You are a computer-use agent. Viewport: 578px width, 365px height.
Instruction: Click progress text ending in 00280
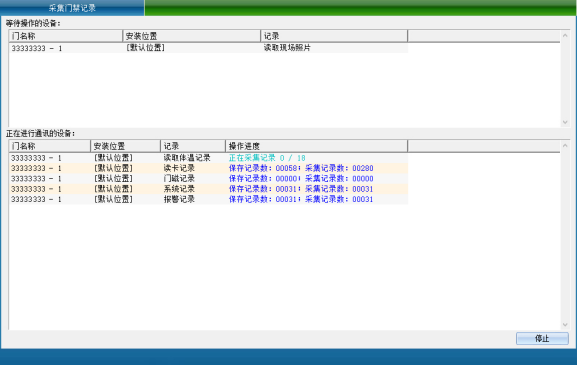(301, 168)
